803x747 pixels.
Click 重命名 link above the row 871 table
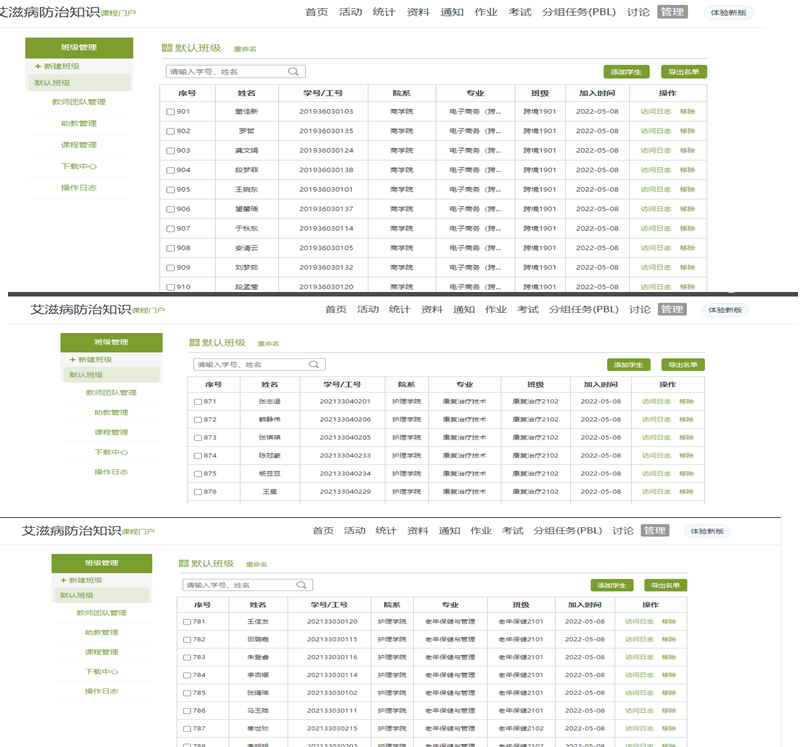[x=267, y=344]
